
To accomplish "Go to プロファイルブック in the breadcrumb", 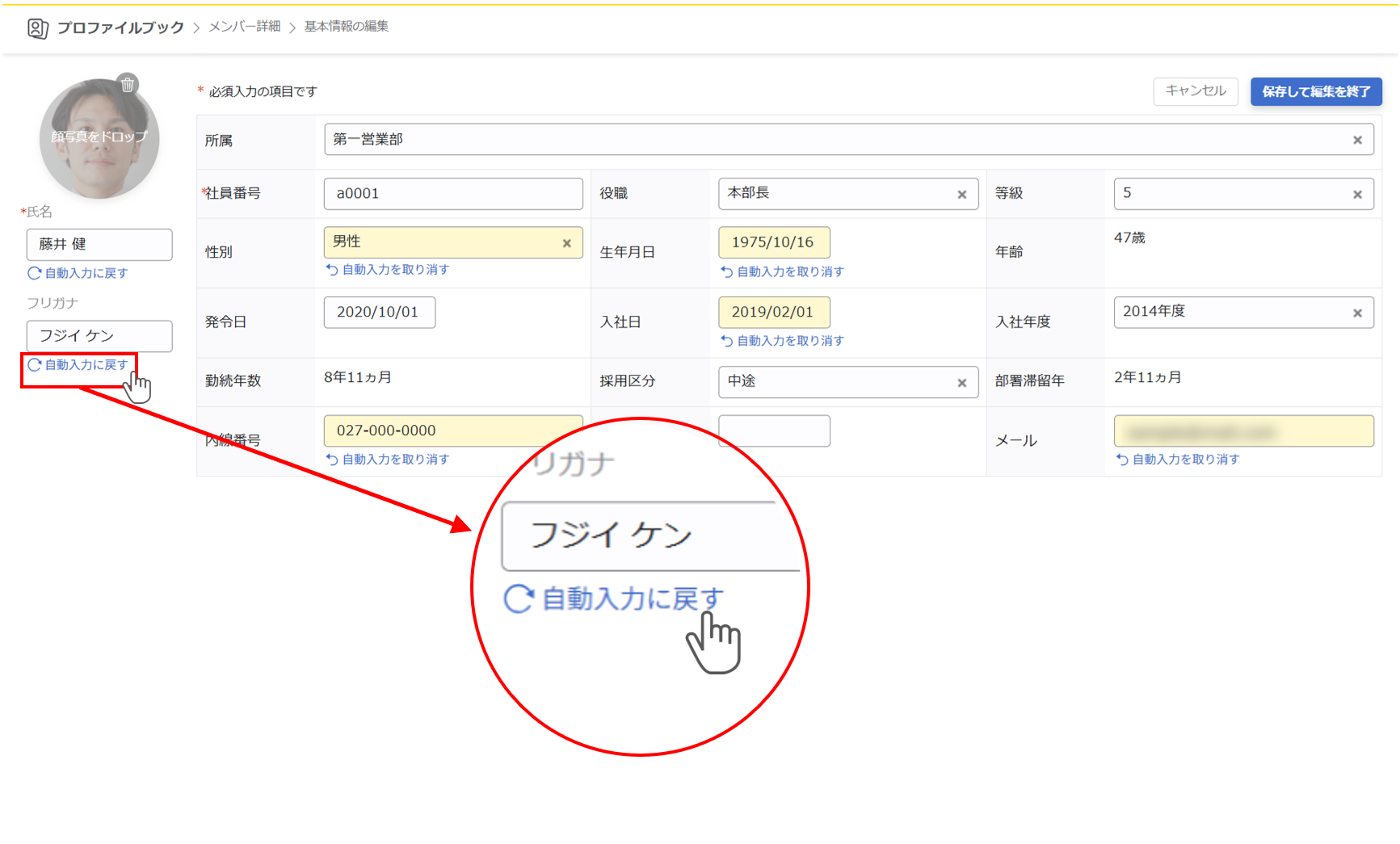I will 120,27.
